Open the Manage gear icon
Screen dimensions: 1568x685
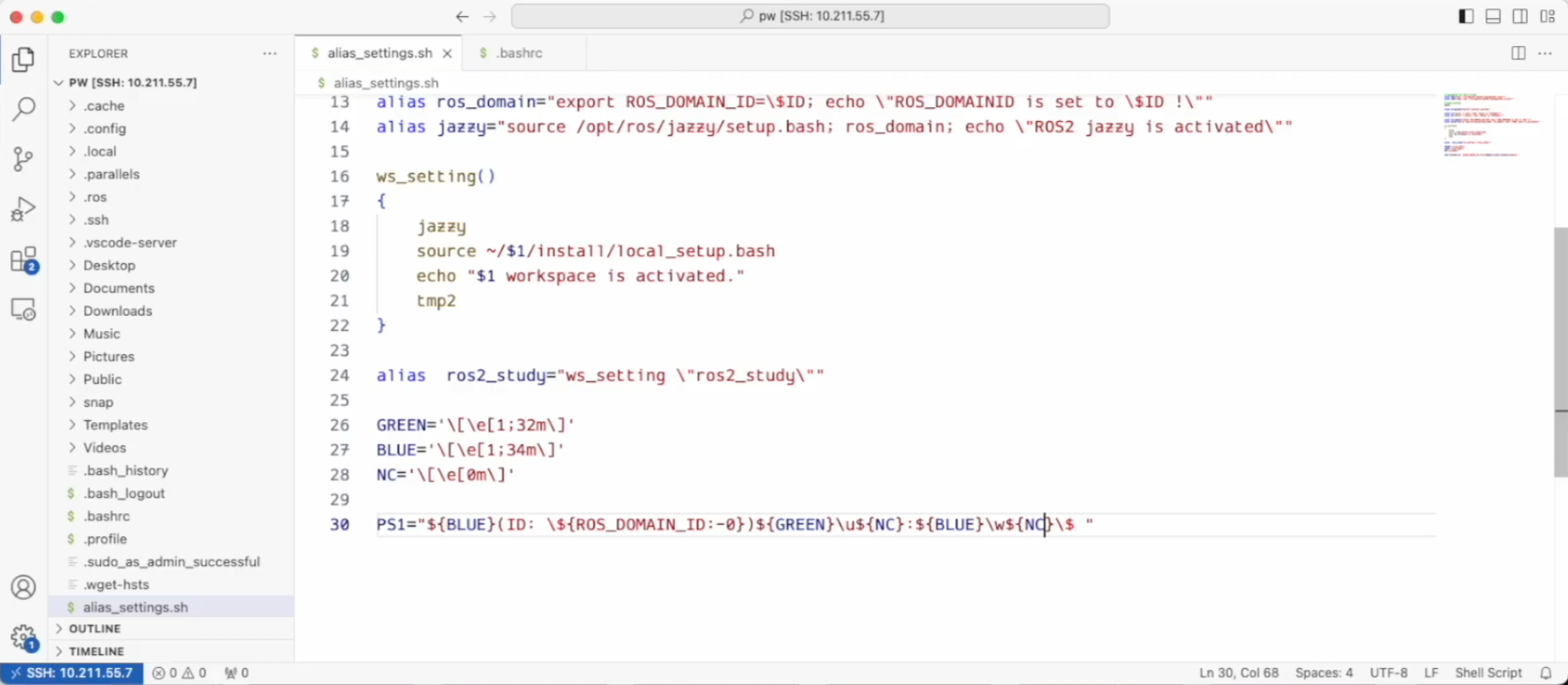[24, 637]
